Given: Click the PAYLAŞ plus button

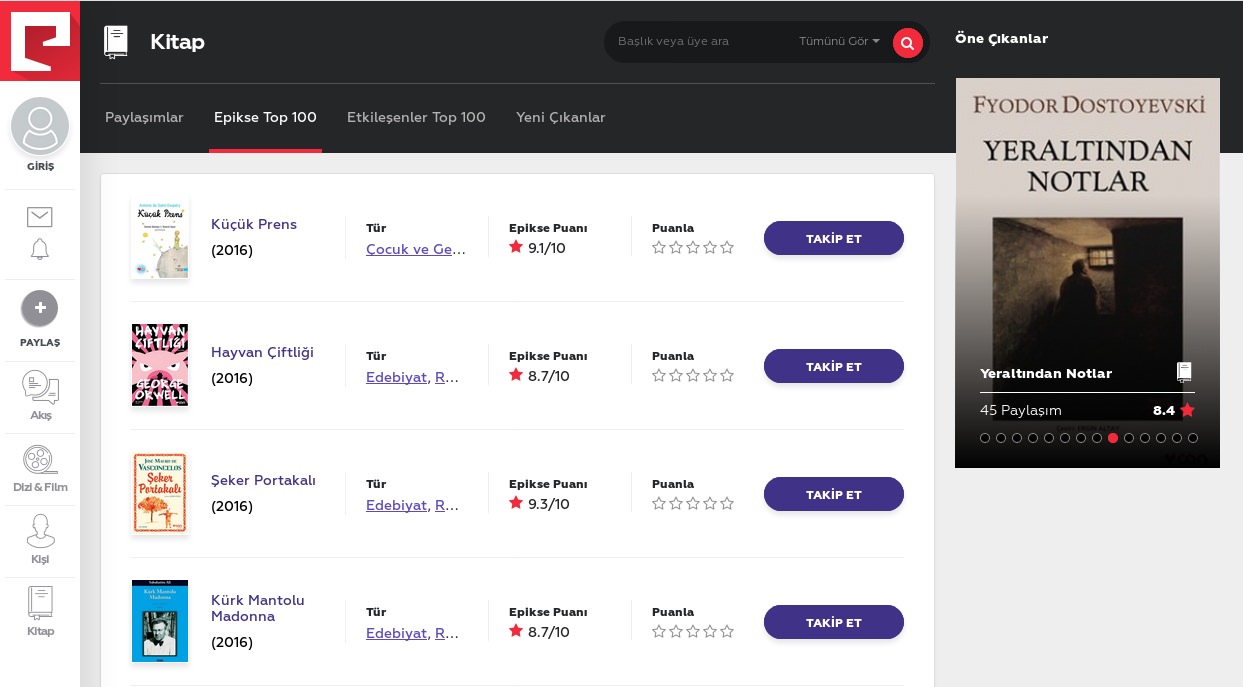Looking at the screenshot, I should point(40,308).
